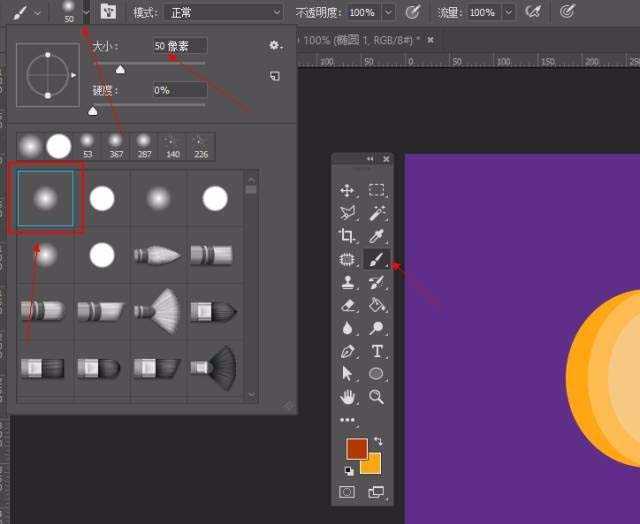The width and height of the screenshot is (640, 524).
Task: Select the Zoom magnifier tool
Action: coord(377,397)
